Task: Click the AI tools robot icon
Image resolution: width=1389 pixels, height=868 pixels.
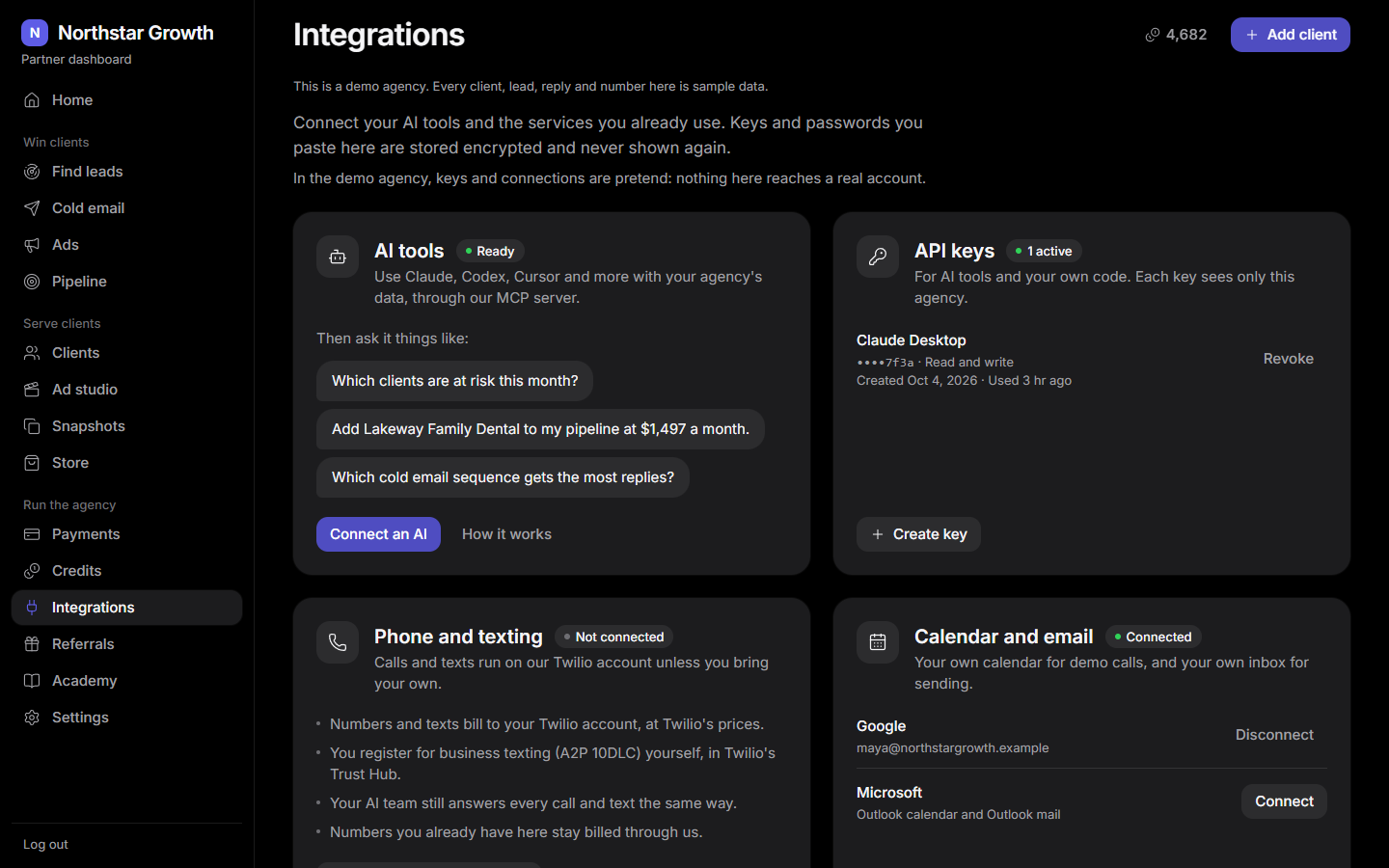Action: click(338, 257)
